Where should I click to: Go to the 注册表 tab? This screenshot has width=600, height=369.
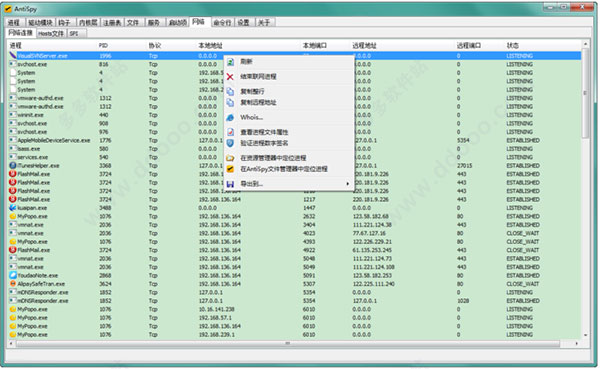112,23
